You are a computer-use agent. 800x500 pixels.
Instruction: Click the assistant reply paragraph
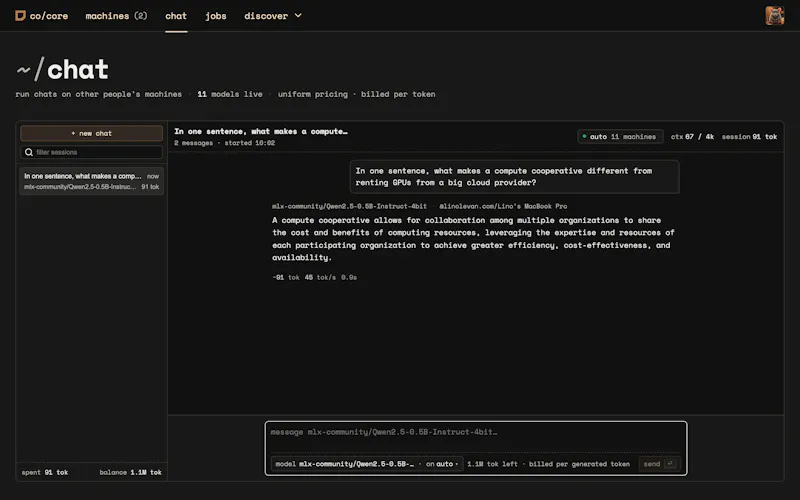pos(473,239)
